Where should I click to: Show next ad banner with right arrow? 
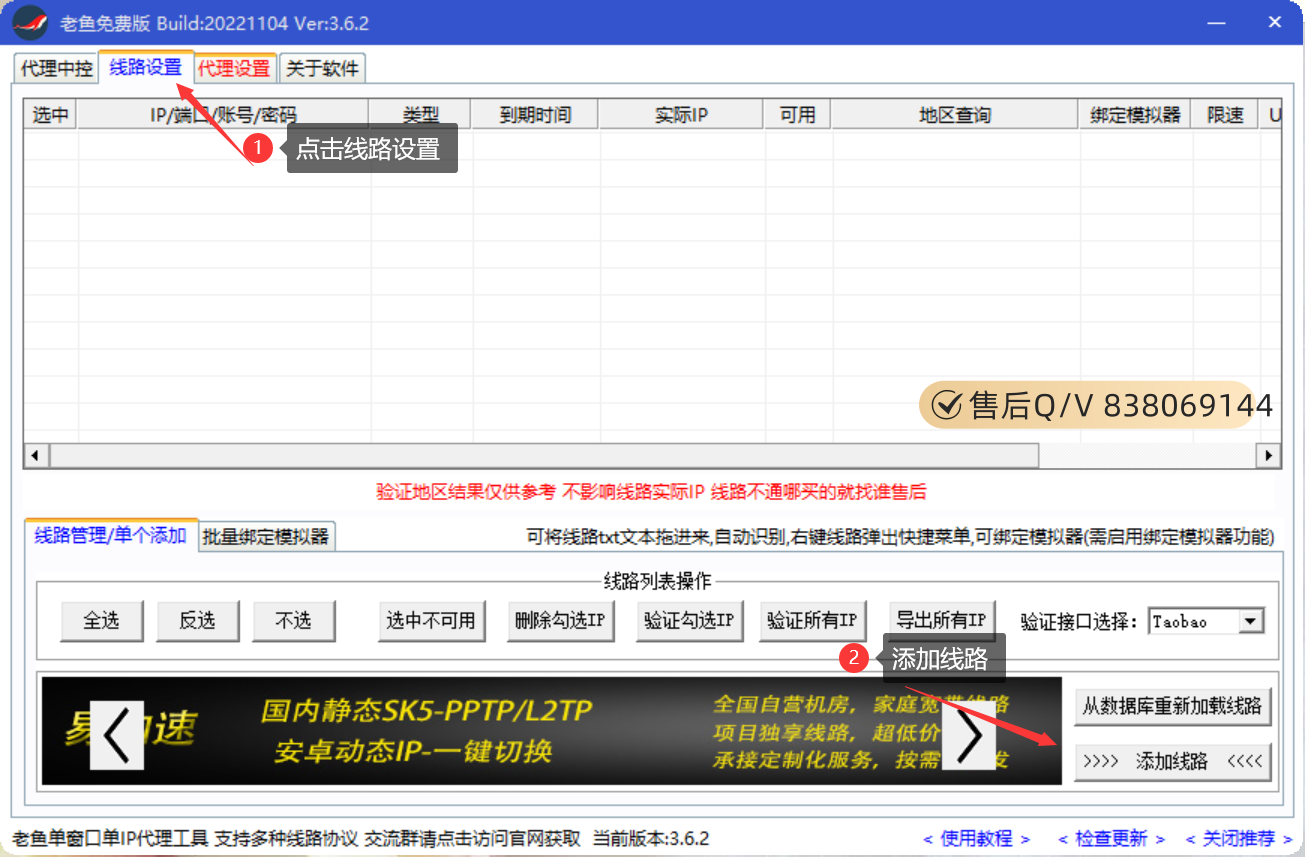click(968, 735)
